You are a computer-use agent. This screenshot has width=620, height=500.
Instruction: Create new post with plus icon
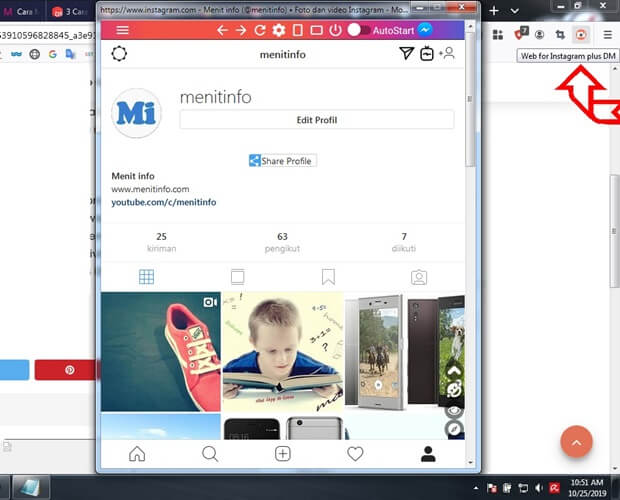(282, 454)
